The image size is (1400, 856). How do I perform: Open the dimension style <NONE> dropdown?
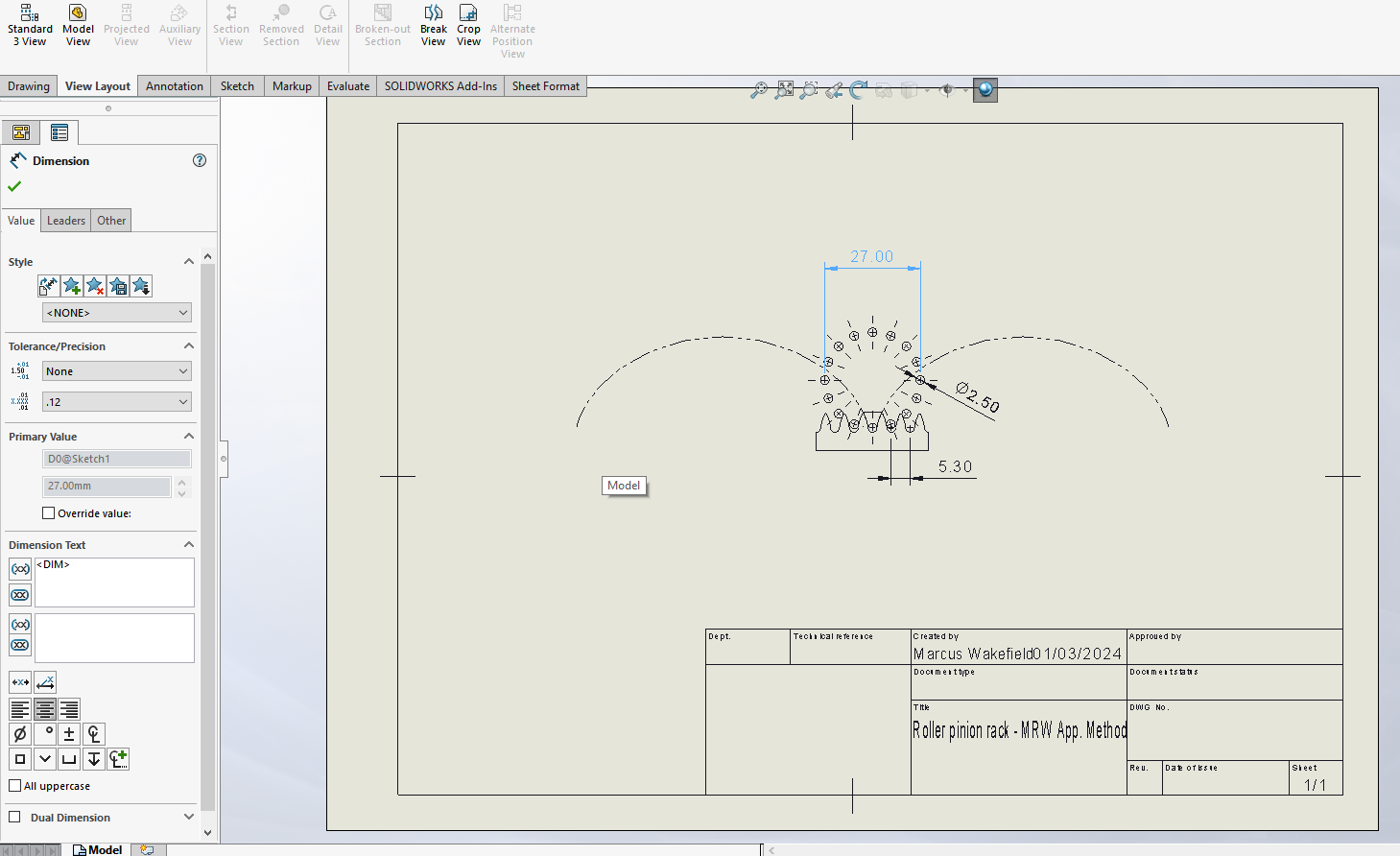pyautogui.click(x=116, y=312)
